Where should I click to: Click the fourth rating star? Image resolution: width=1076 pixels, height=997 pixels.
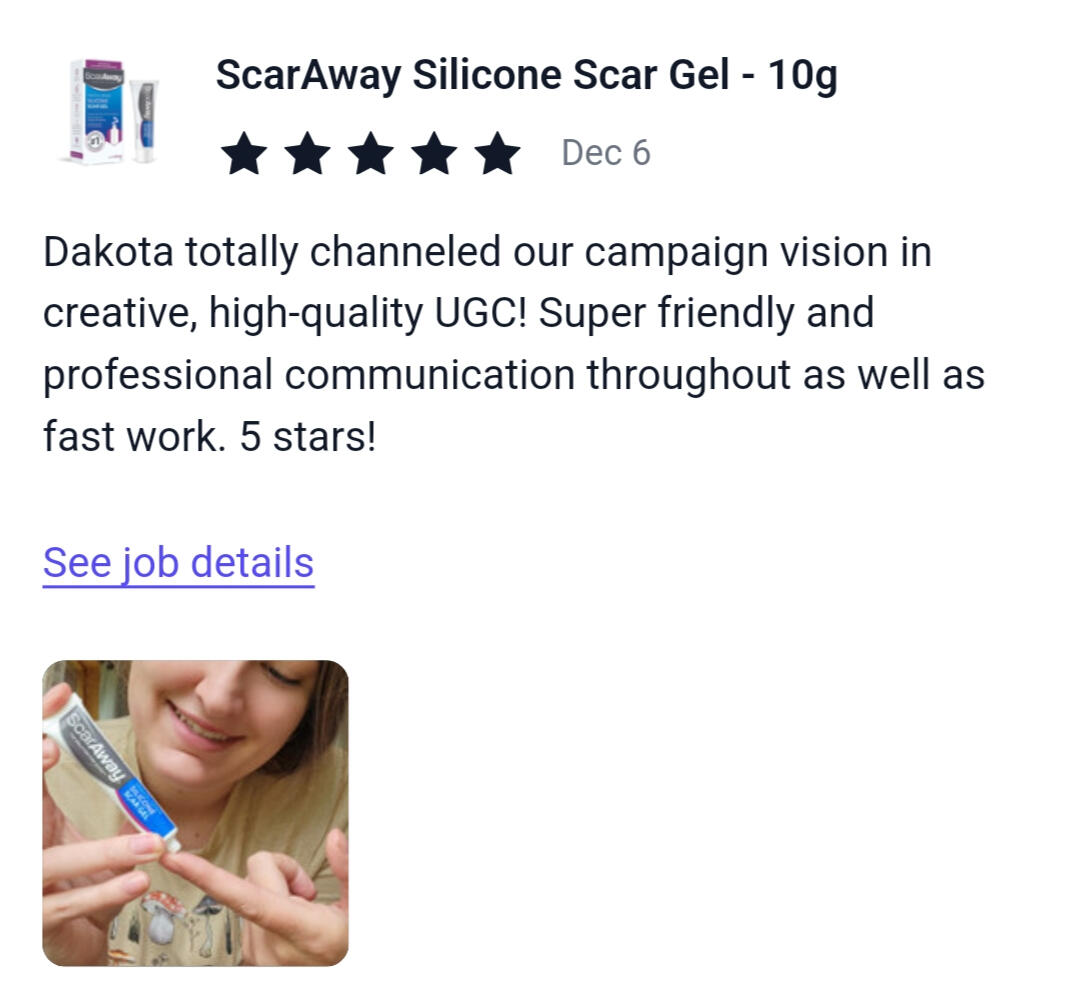pos(434,154)
